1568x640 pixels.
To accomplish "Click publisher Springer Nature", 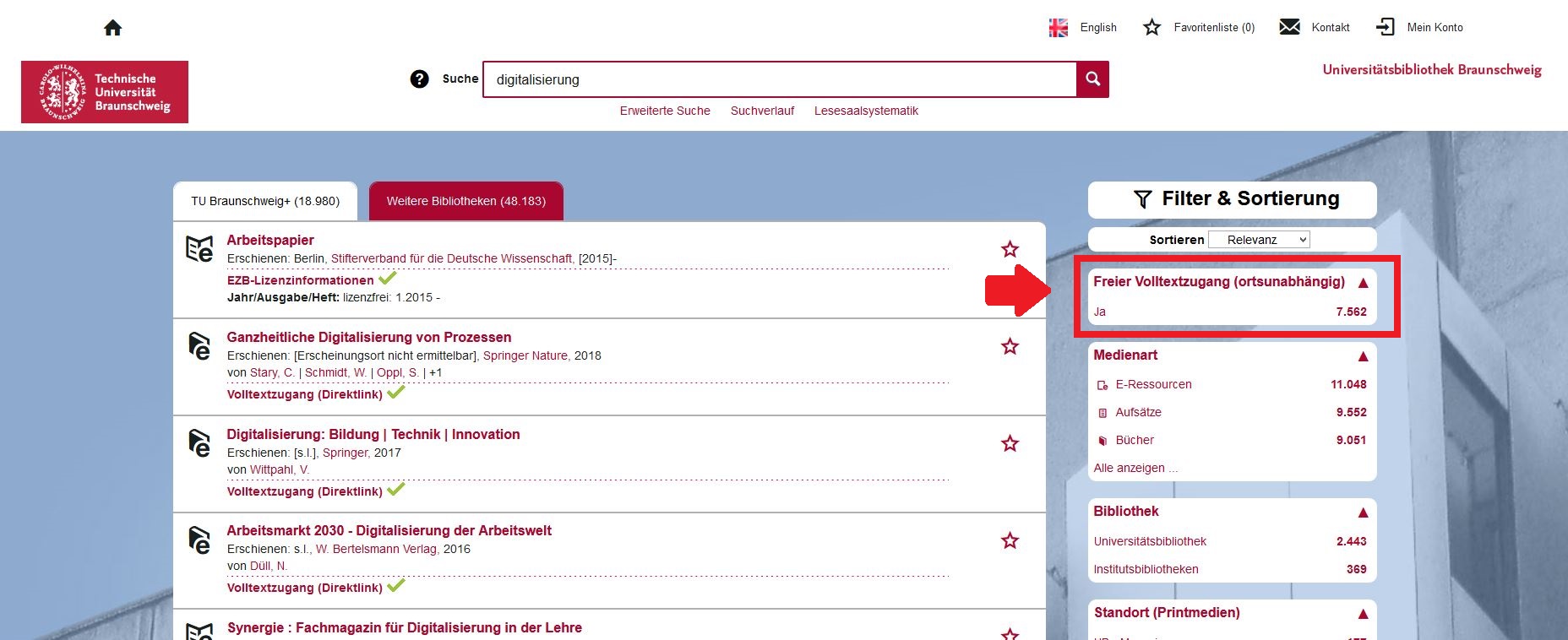I will click(x=526, y=355).
